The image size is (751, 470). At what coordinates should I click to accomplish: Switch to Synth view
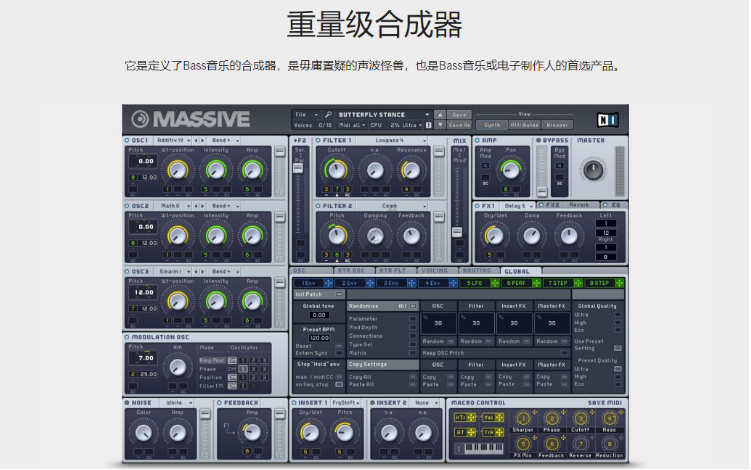(492, 125)
